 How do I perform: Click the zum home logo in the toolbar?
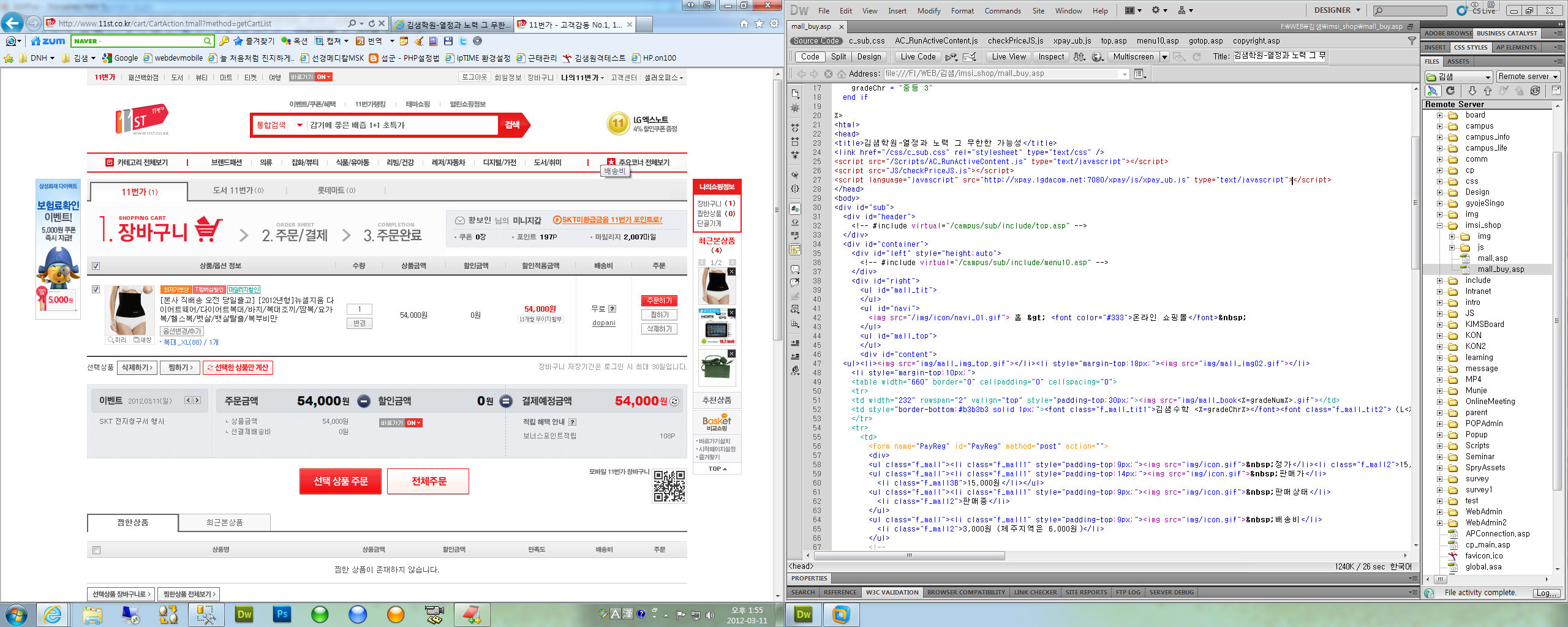(48, 41)
